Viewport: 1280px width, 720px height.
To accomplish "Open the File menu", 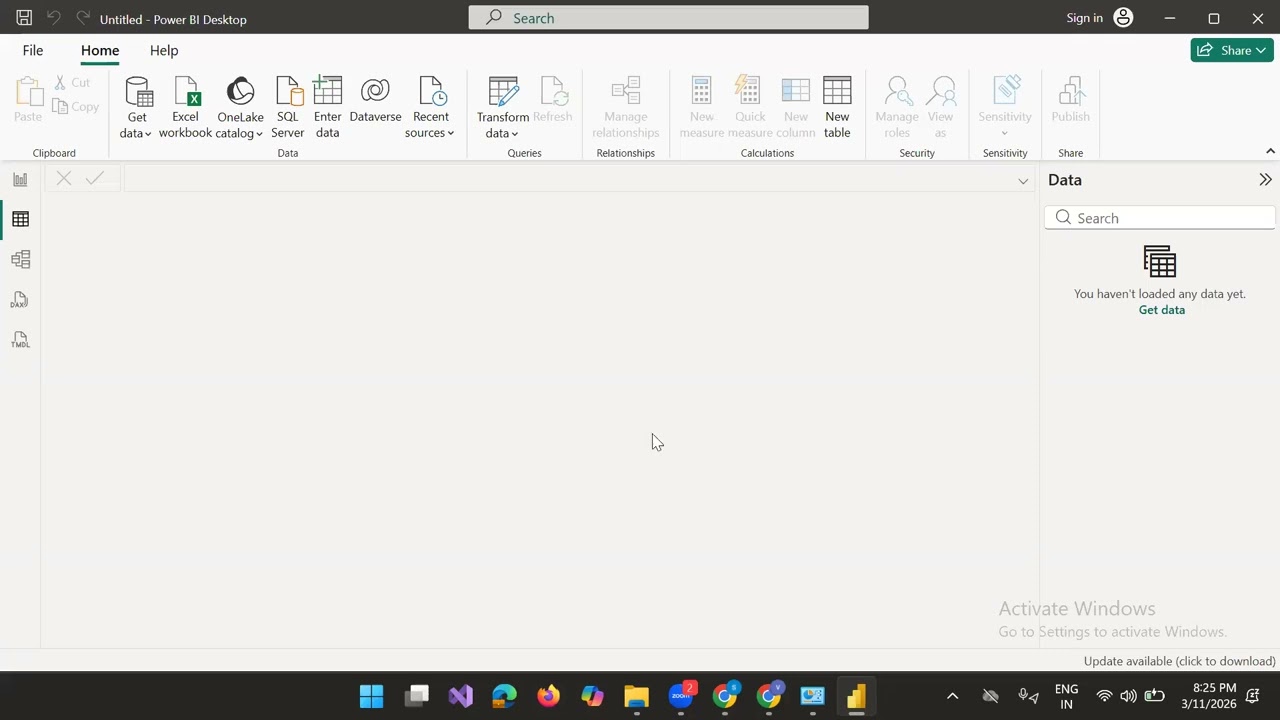I will [33, 50].
